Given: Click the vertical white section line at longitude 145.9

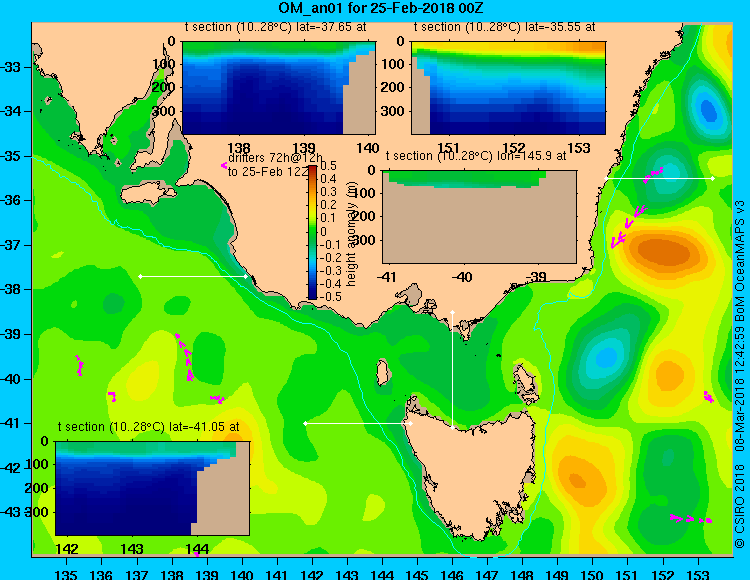Looking at the screenshot, I should (x=452, y=370).
